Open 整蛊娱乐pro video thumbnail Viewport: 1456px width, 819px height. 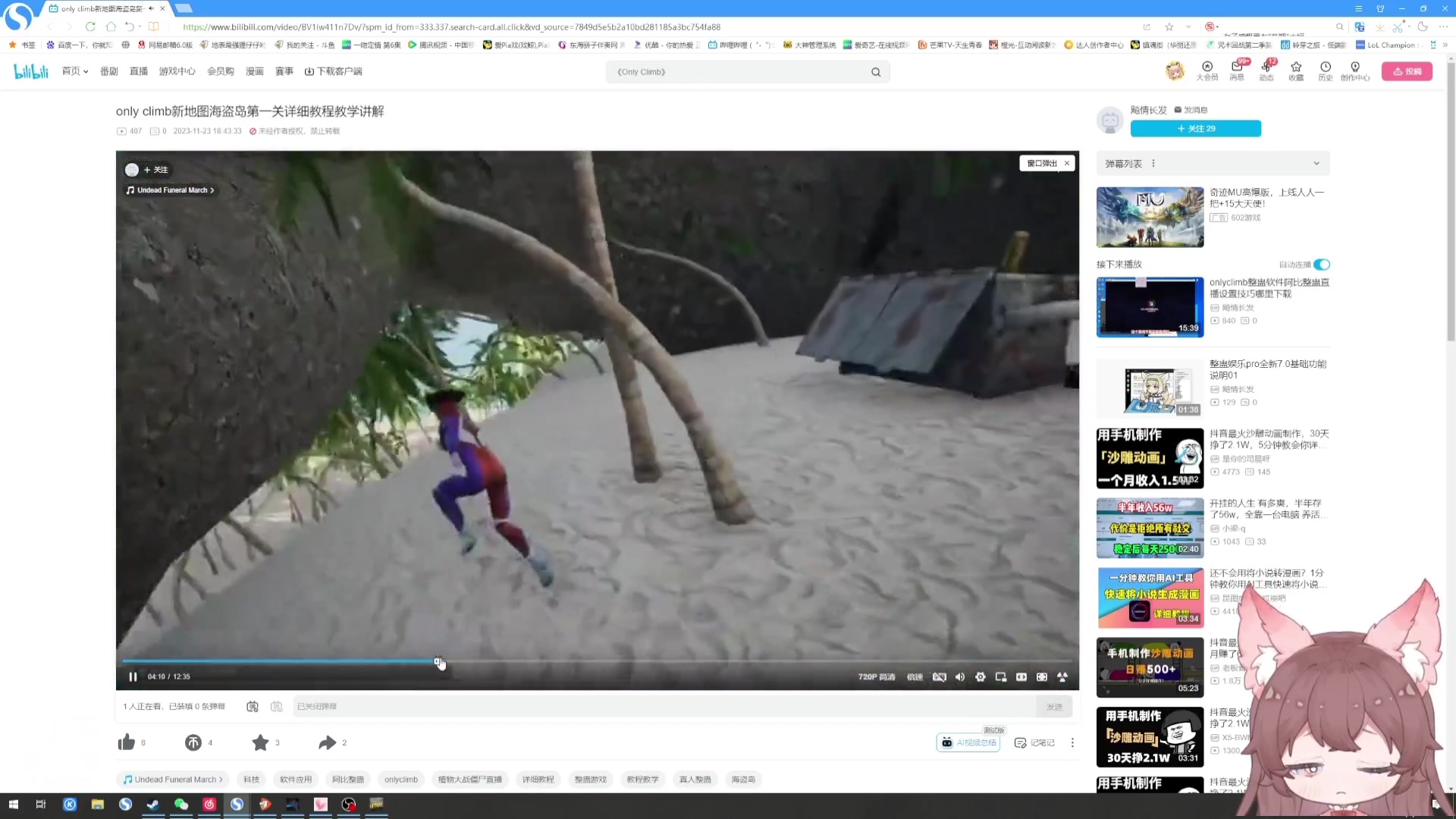pos(1150,389)
